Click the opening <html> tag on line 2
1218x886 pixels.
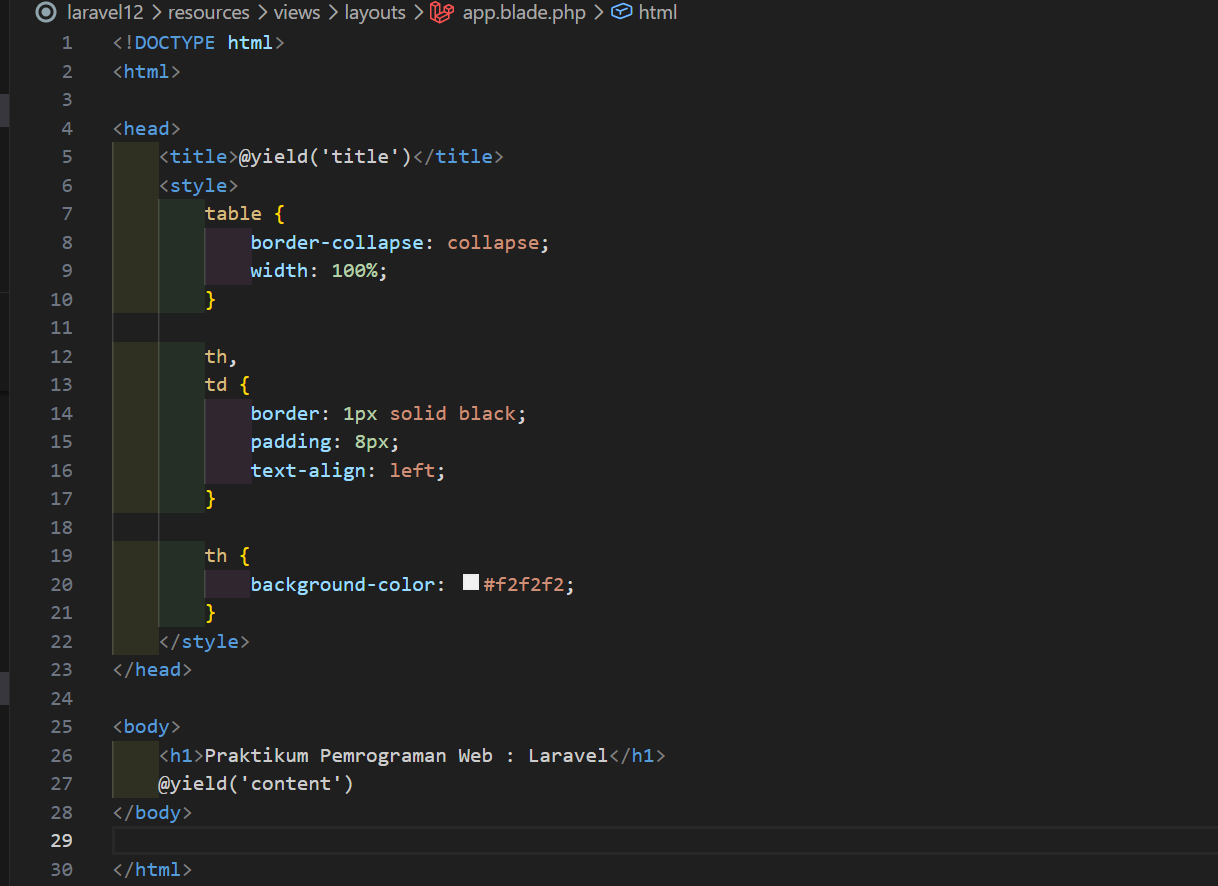click(x=147, y=72)
